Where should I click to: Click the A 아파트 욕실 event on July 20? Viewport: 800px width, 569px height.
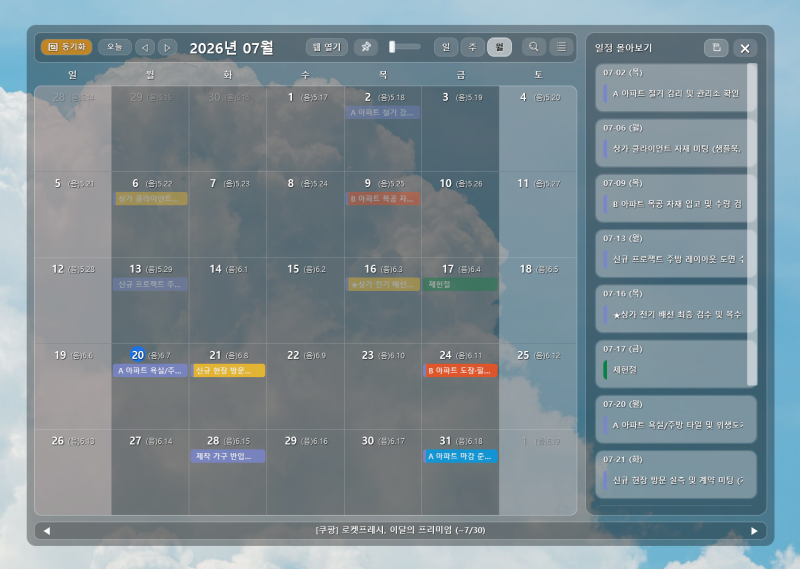pyautogui.click(x=151, y=370)
